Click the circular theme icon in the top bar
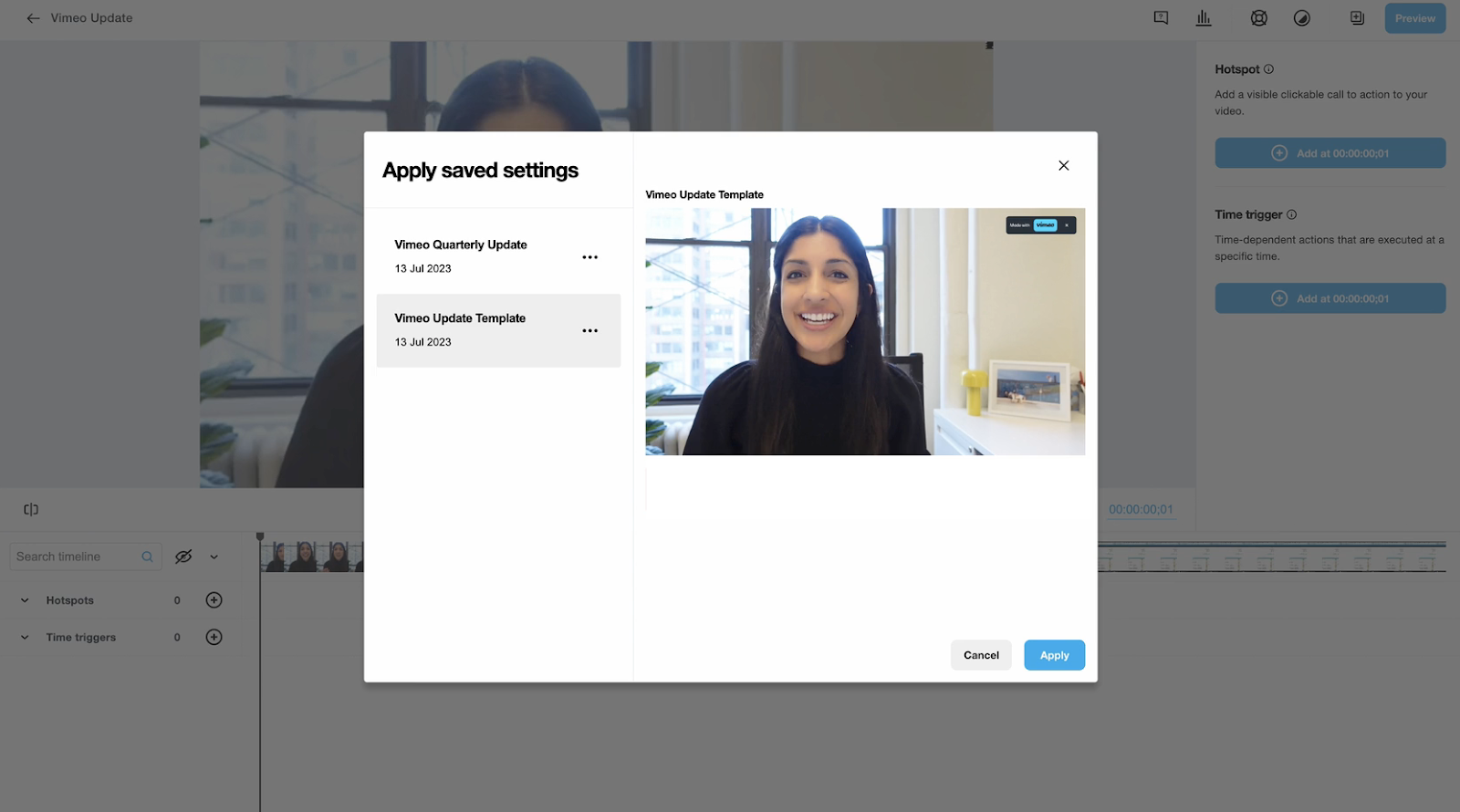This screenshot has width=1460, height=812. click(x=1302, y=18)
